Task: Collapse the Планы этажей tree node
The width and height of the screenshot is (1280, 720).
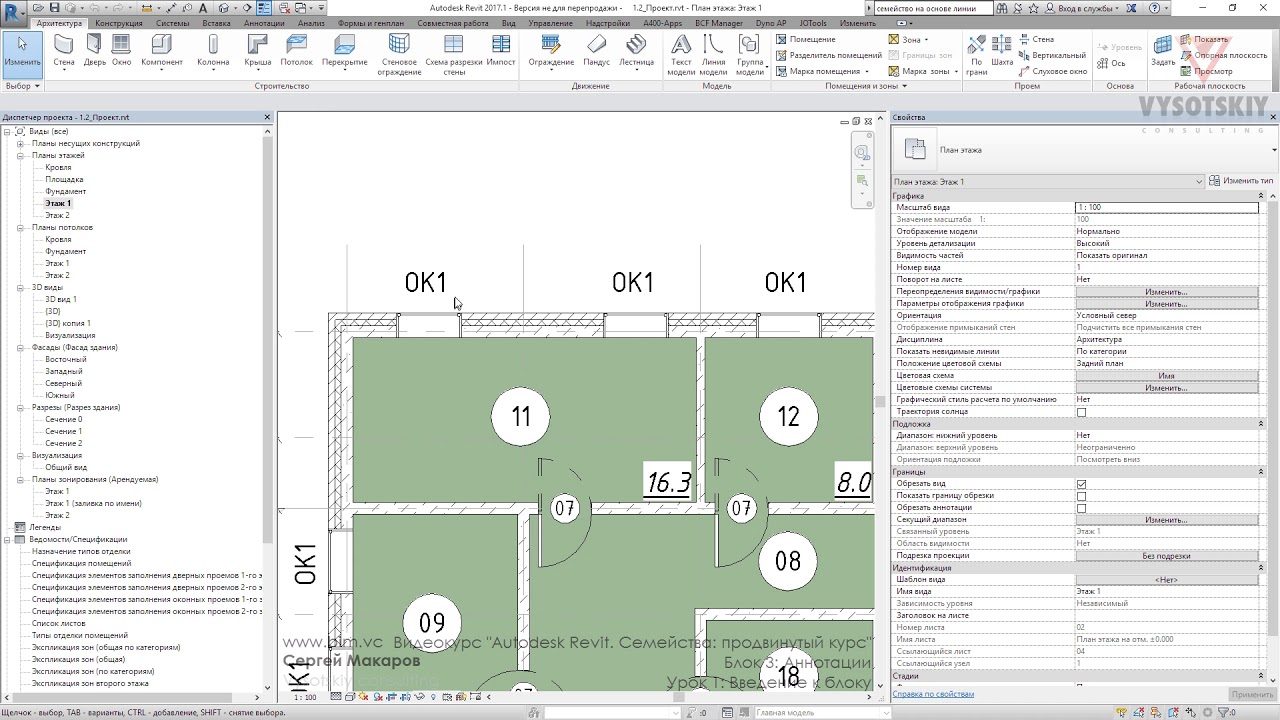Action: tap(20, 155)
